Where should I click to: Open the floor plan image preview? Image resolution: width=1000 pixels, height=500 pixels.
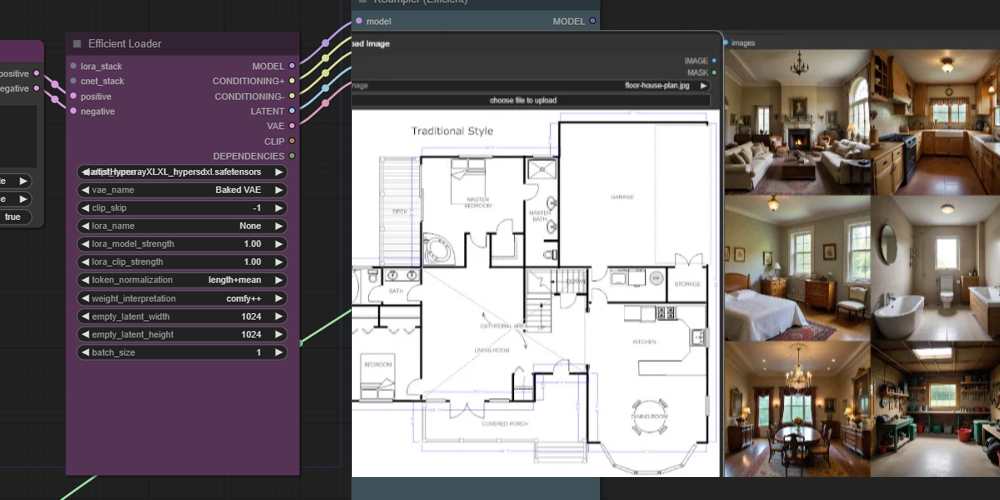pos(536,293)
